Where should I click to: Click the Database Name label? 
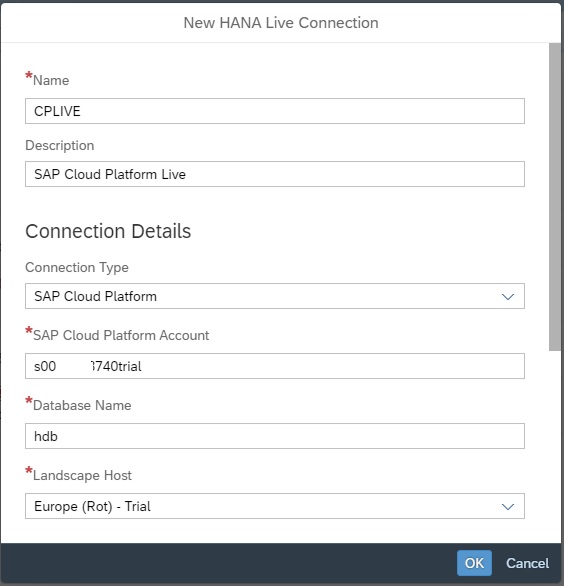[82, 405]
